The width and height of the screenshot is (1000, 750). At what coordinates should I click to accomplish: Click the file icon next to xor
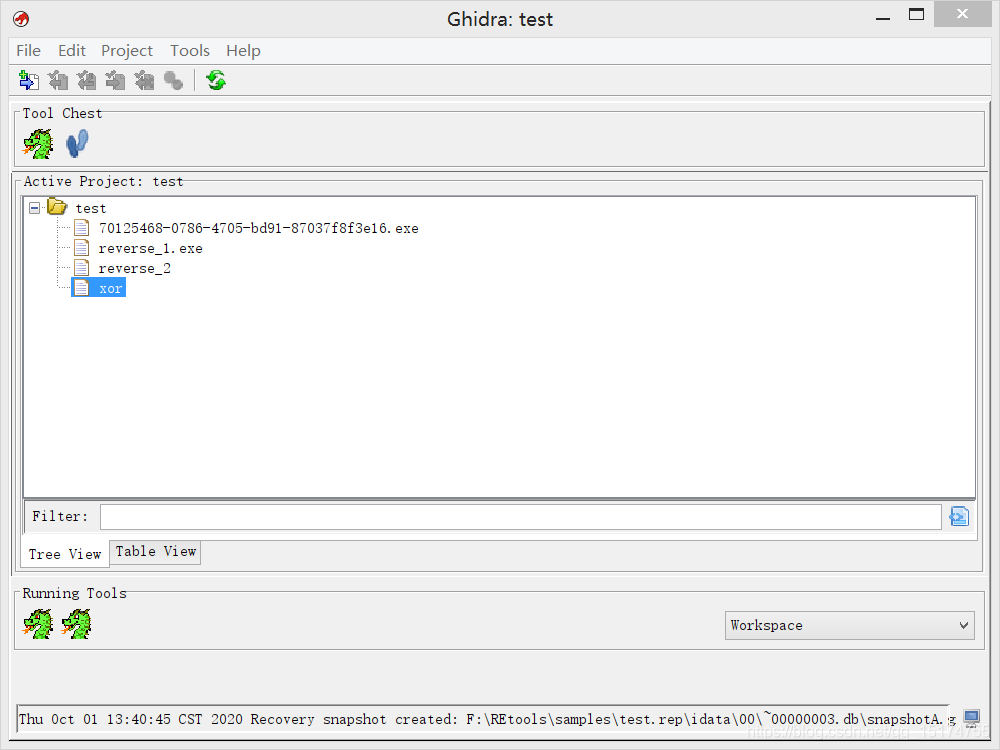pos(82,288)
